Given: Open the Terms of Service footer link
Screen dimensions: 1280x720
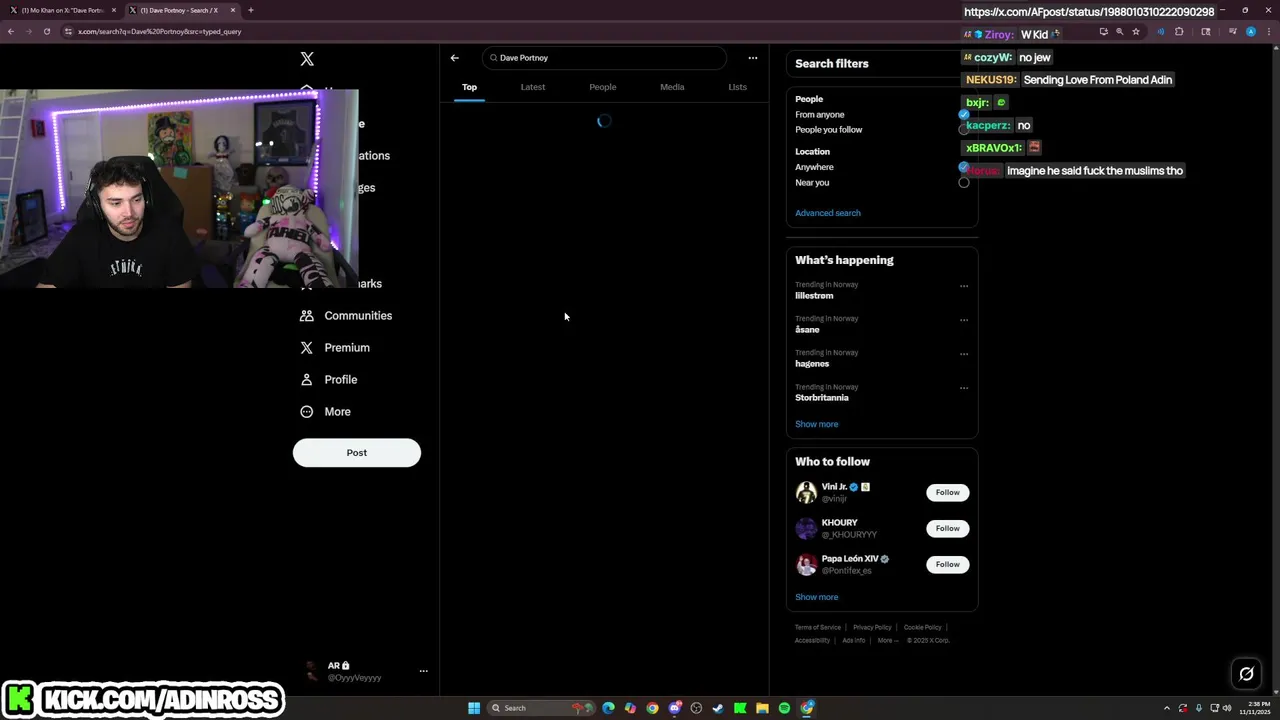Looking at the screenshot, I should pos(818,627).
